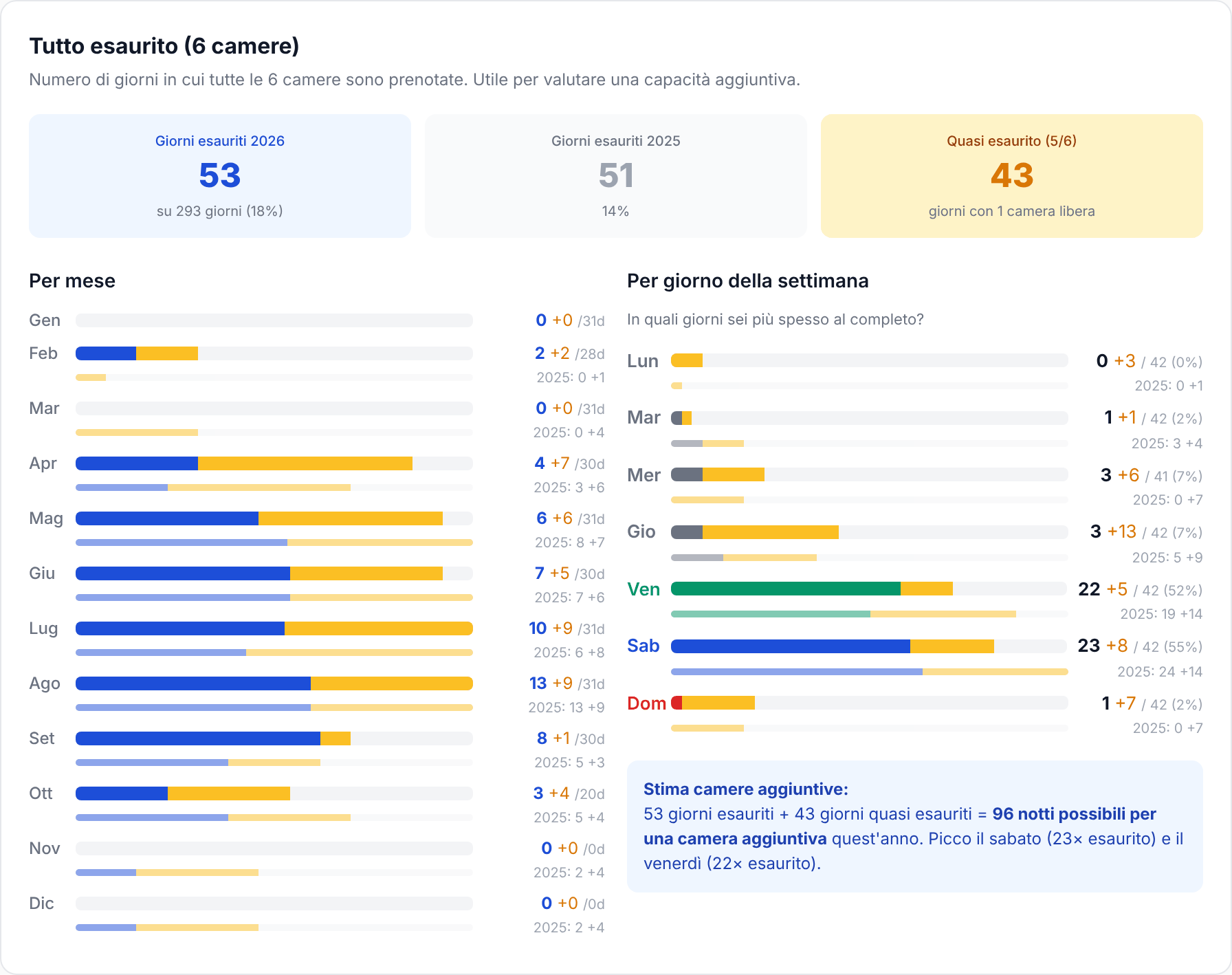Click the 'Gio' weekday label
This screenshot has width=1232, height=975.
coord(641,532)
